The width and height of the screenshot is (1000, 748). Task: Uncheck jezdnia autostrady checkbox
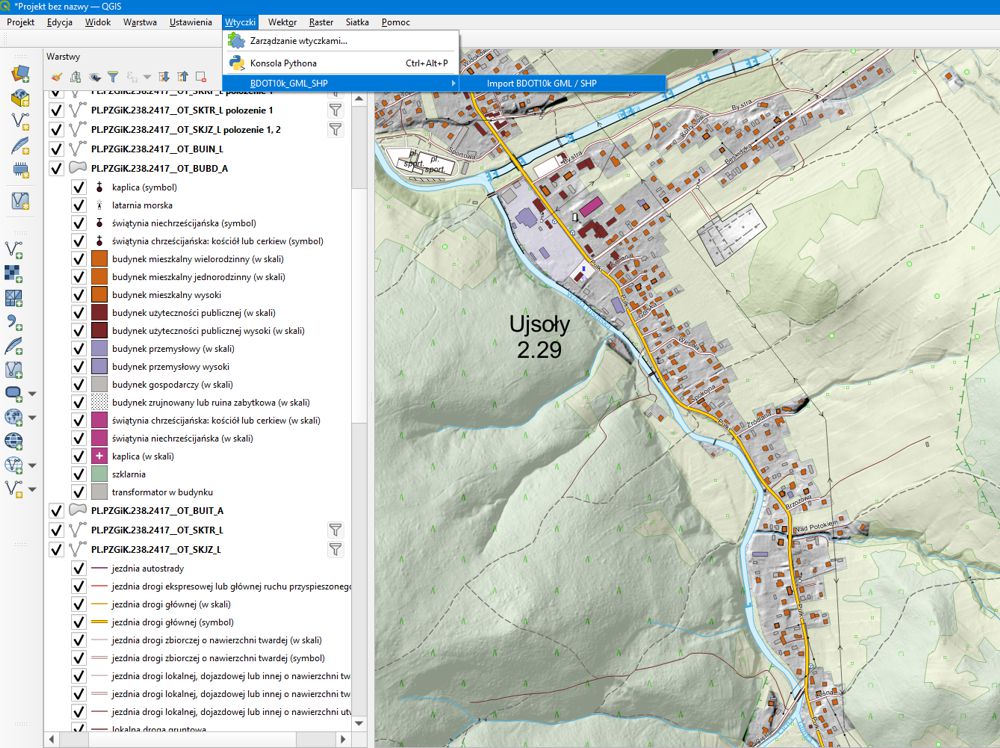tap(78, 568)
